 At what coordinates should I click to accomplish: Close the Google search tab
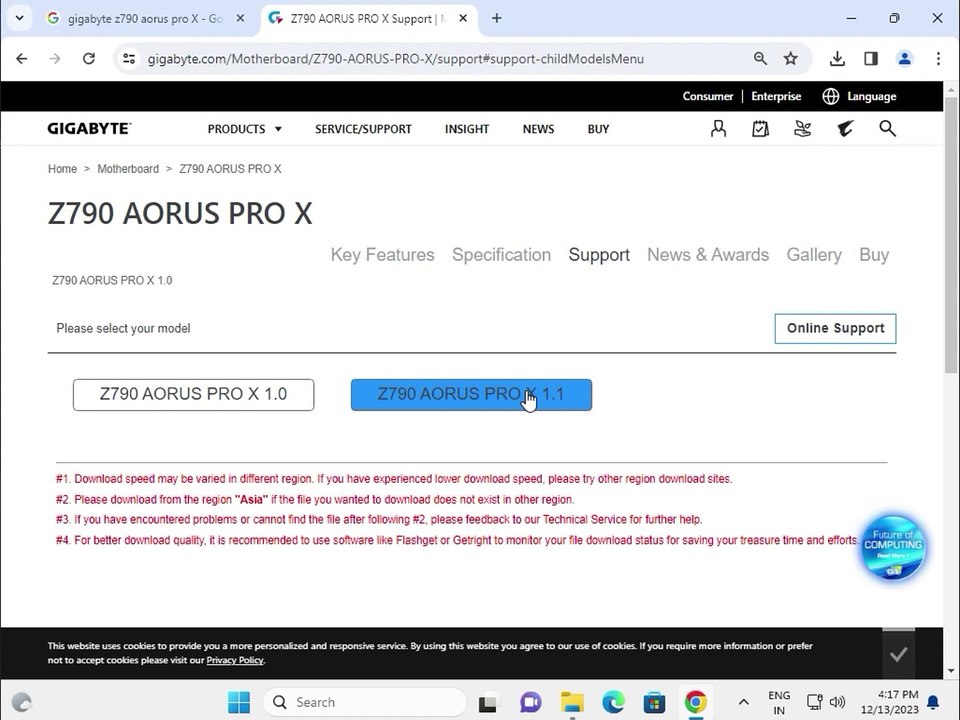click(x=241, y=18)
